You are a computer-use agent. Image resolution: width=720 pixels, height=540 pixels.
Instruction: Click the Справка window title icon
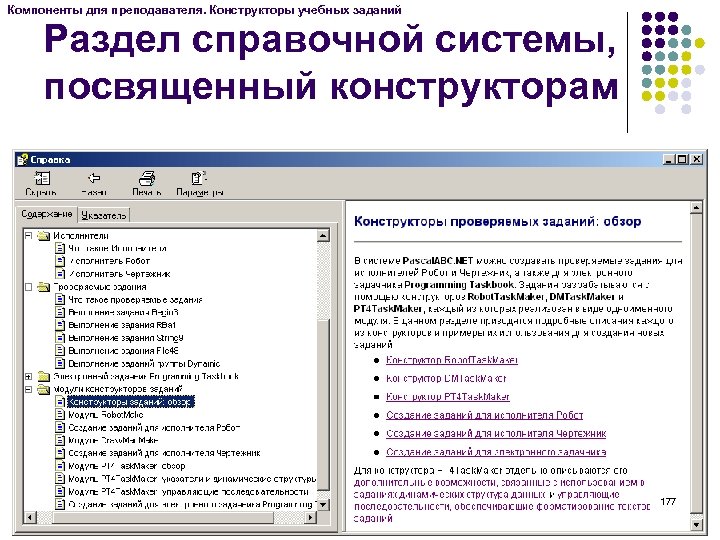point(22,160)
